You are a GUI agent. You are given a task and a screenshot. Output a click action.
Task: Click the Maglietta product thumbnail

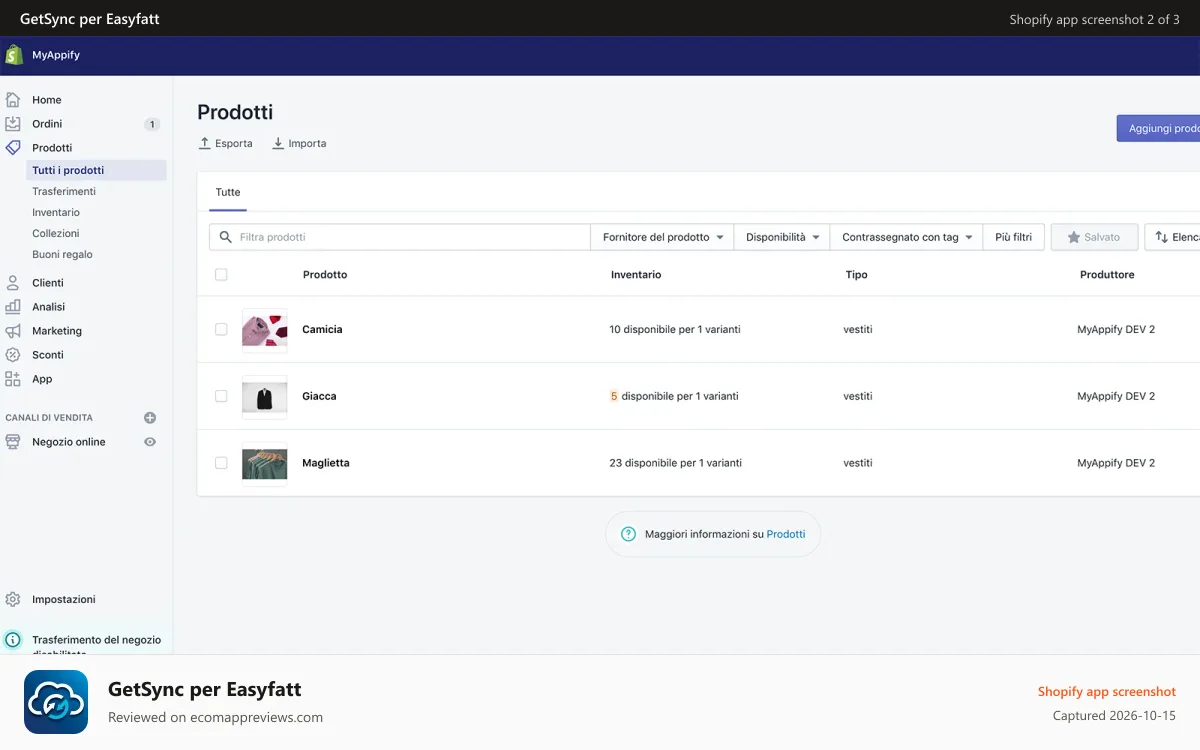264,463
